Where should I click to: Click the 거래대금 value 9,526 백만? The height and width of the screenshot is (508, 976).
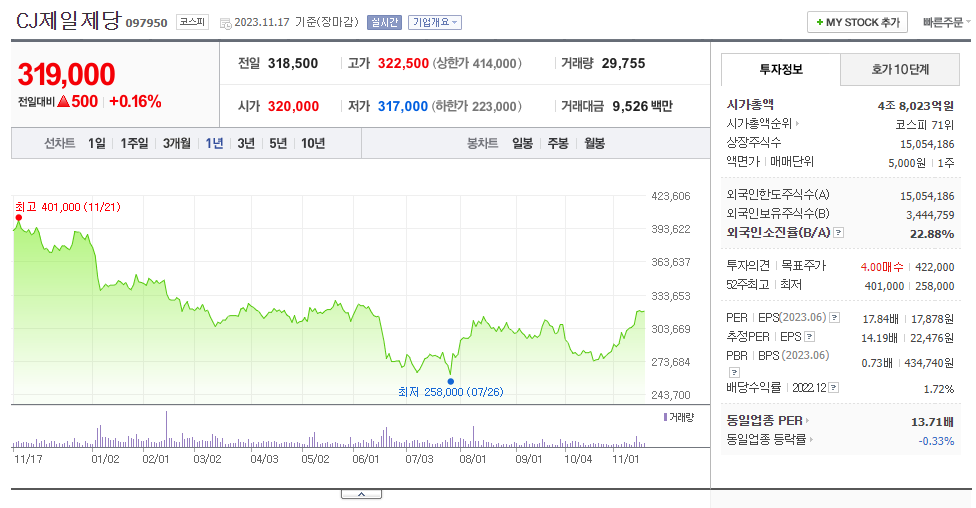642,106
